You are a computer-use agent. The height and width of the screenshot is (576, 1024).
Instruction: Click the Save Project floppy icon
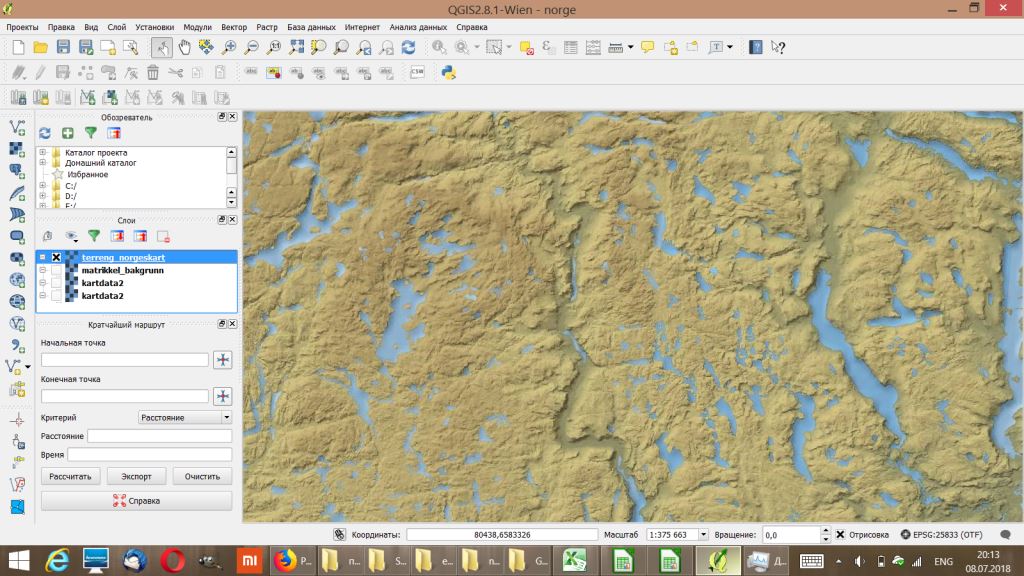[63, 47]
